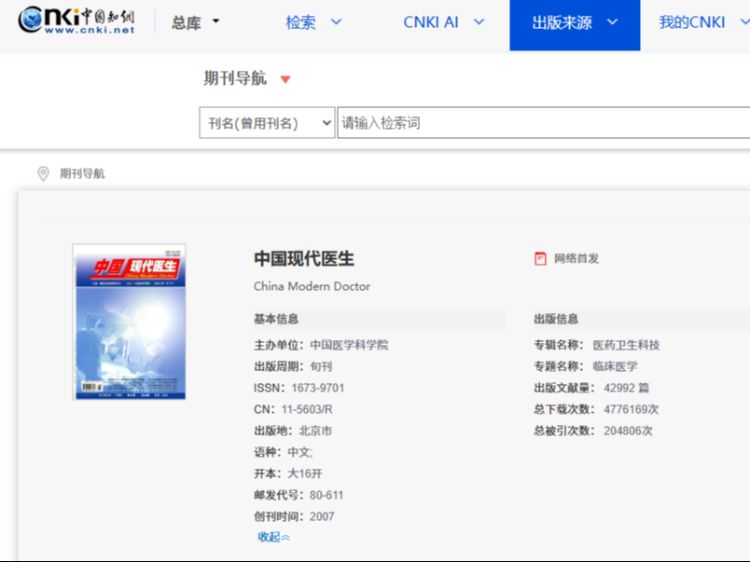Click the 网络首发 label
The height and width of the screenshot is (562, 750).
tap(576, 259)
